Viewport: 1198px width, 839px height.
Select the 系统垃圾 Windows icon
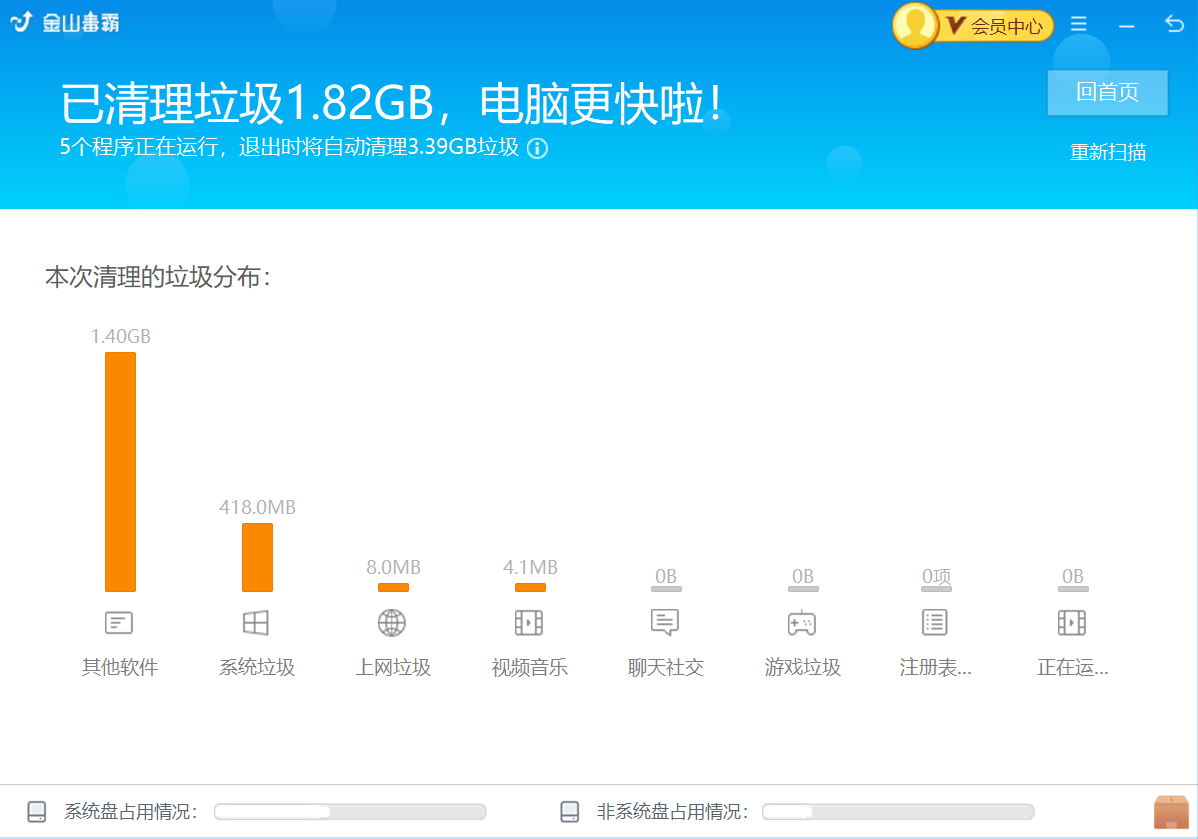[x=256, y=622]
